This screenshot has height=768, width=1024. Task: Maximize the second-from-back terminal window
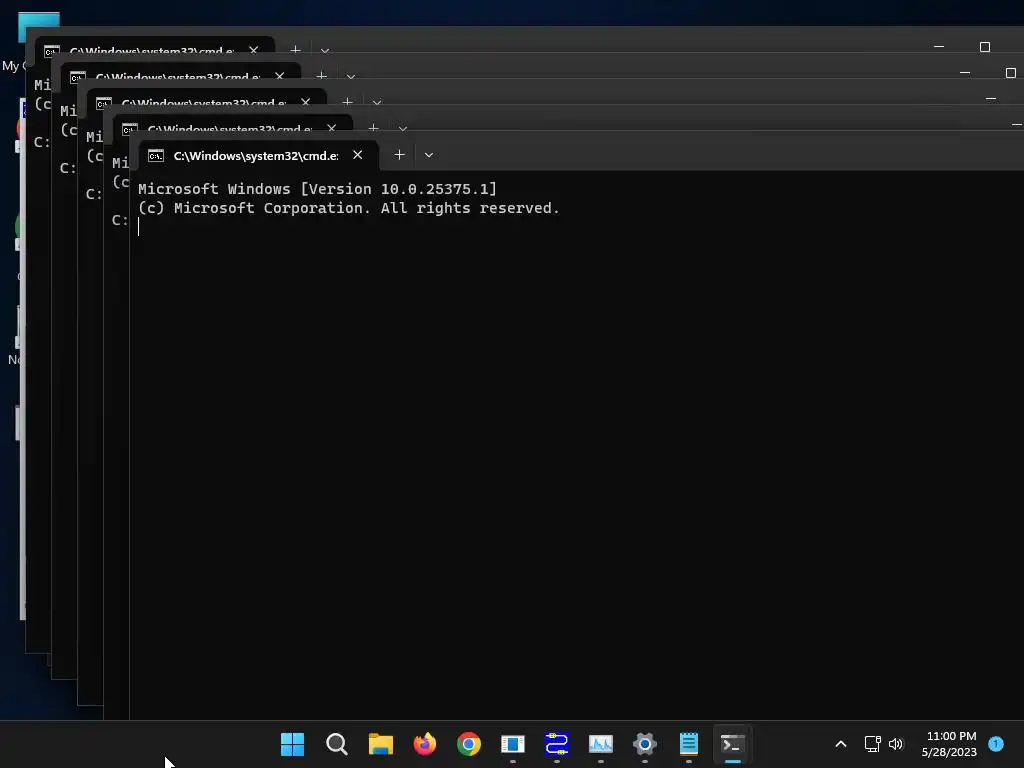click(x=1011, y=72)
